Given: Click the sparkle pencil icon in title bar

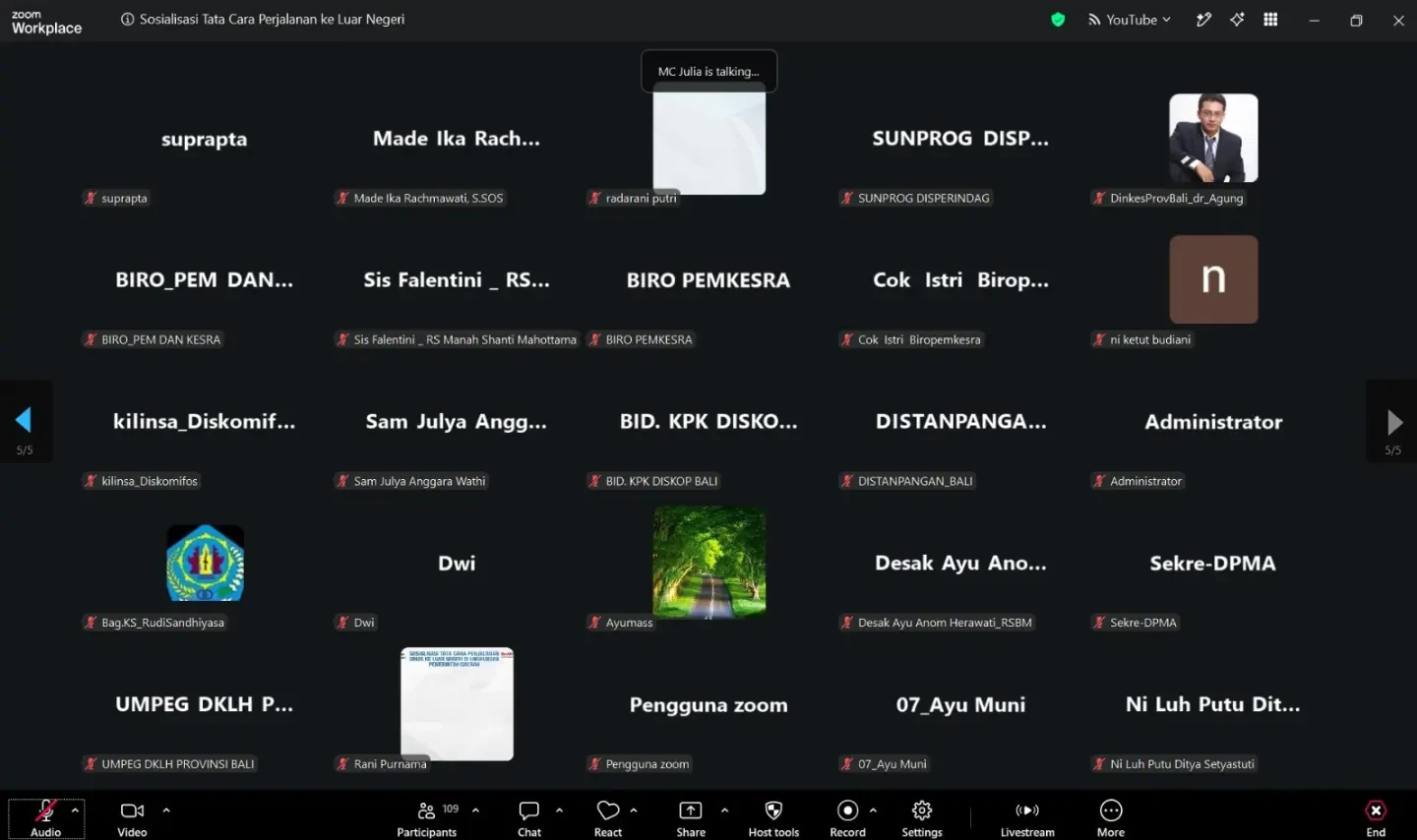Looking at the screenshot, I should coord(1202,20).
